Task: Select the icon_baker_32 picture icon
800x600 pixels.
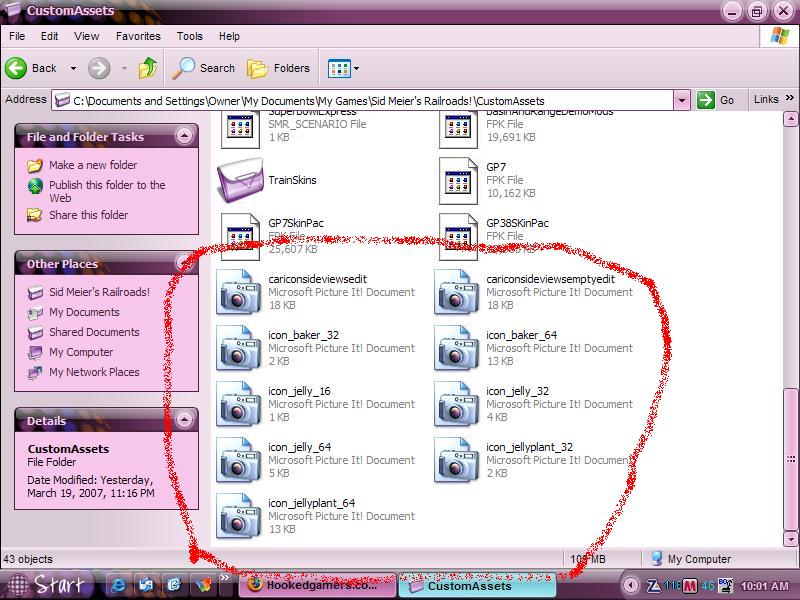Action: tap(239, 348)
